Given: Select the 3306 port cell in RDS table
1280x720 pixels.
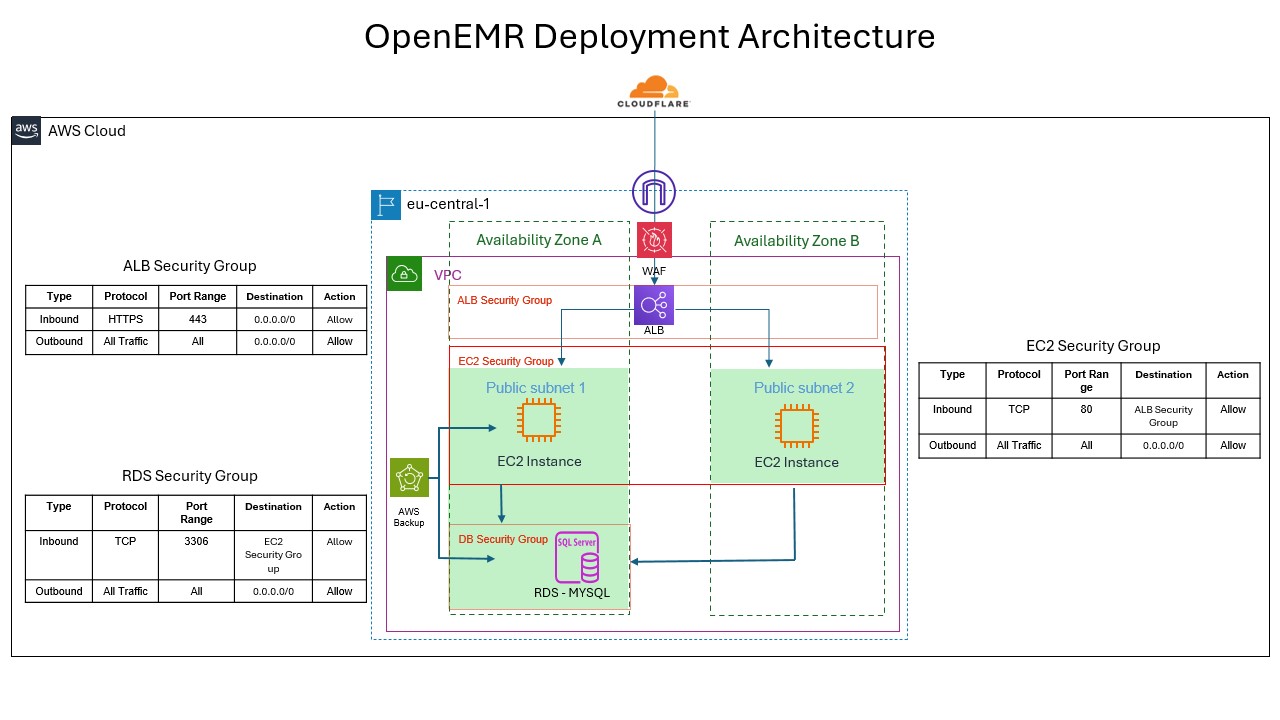Looking at the screenshot, I should [x=196, y=555].
